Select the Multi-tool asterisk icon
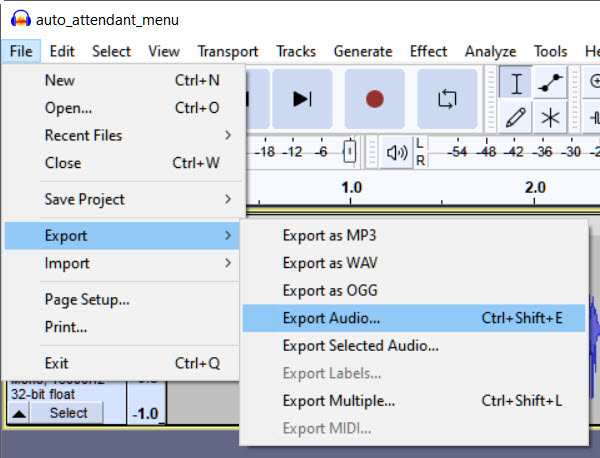The width and height of the screenshot is (600, 458). point(550,117)
